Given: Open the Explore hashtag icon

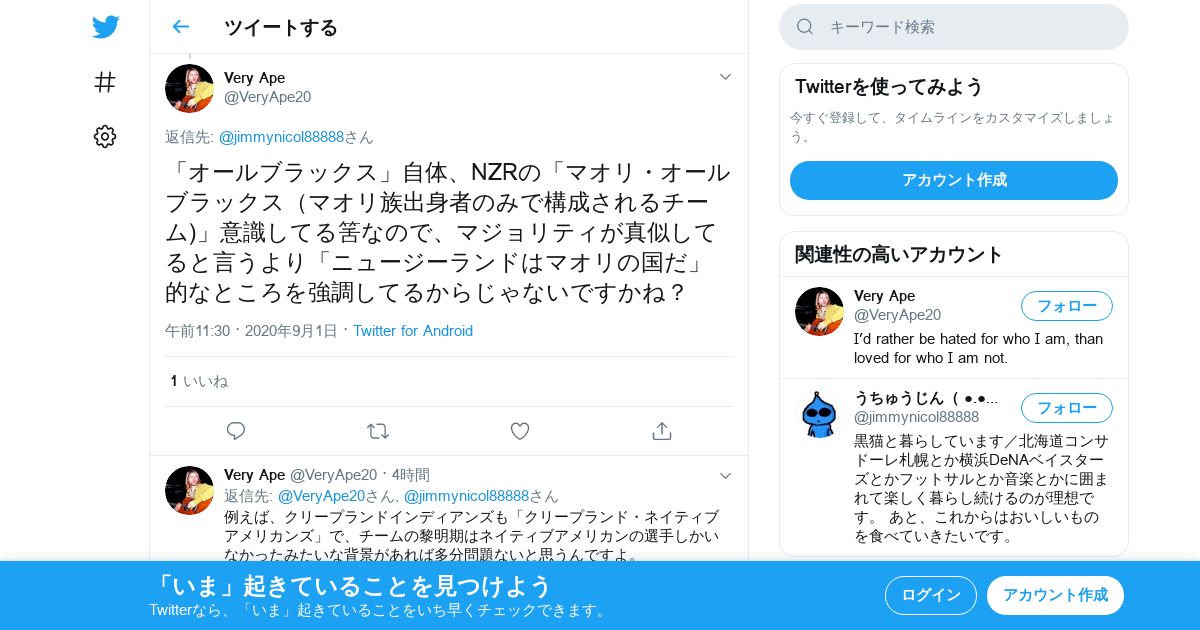Looking at the screenshot, I should (x=105, y=82).
